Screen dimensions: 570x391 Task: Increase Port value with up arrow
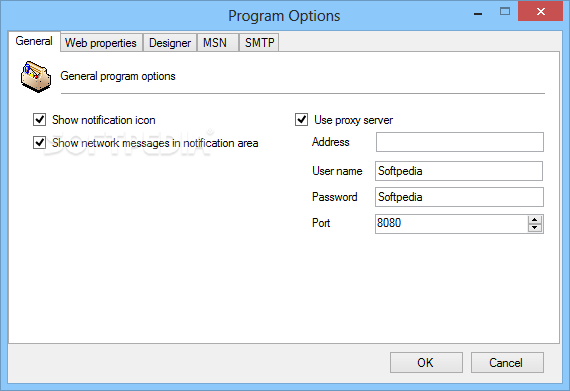click(535, 220)
